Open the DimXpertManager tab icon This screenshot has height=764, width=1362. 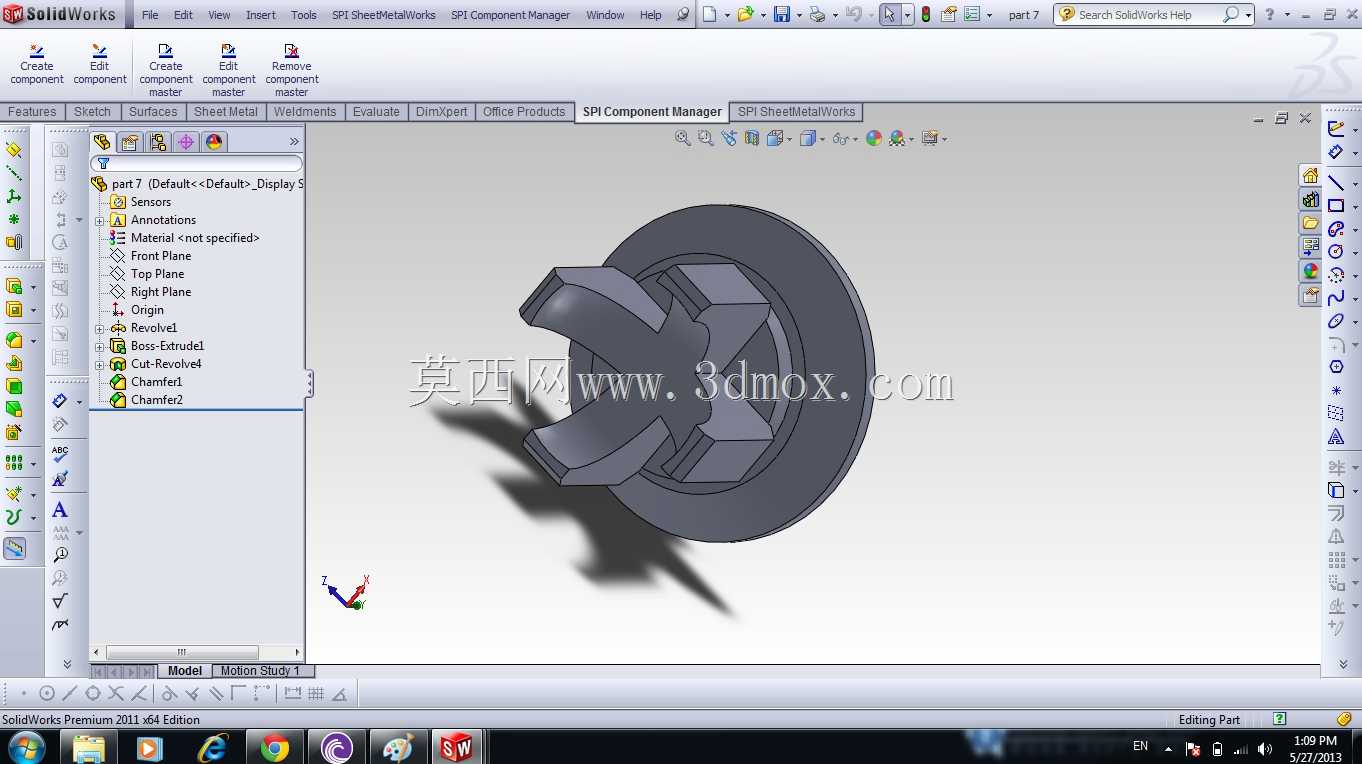click(x=186, y=142)
